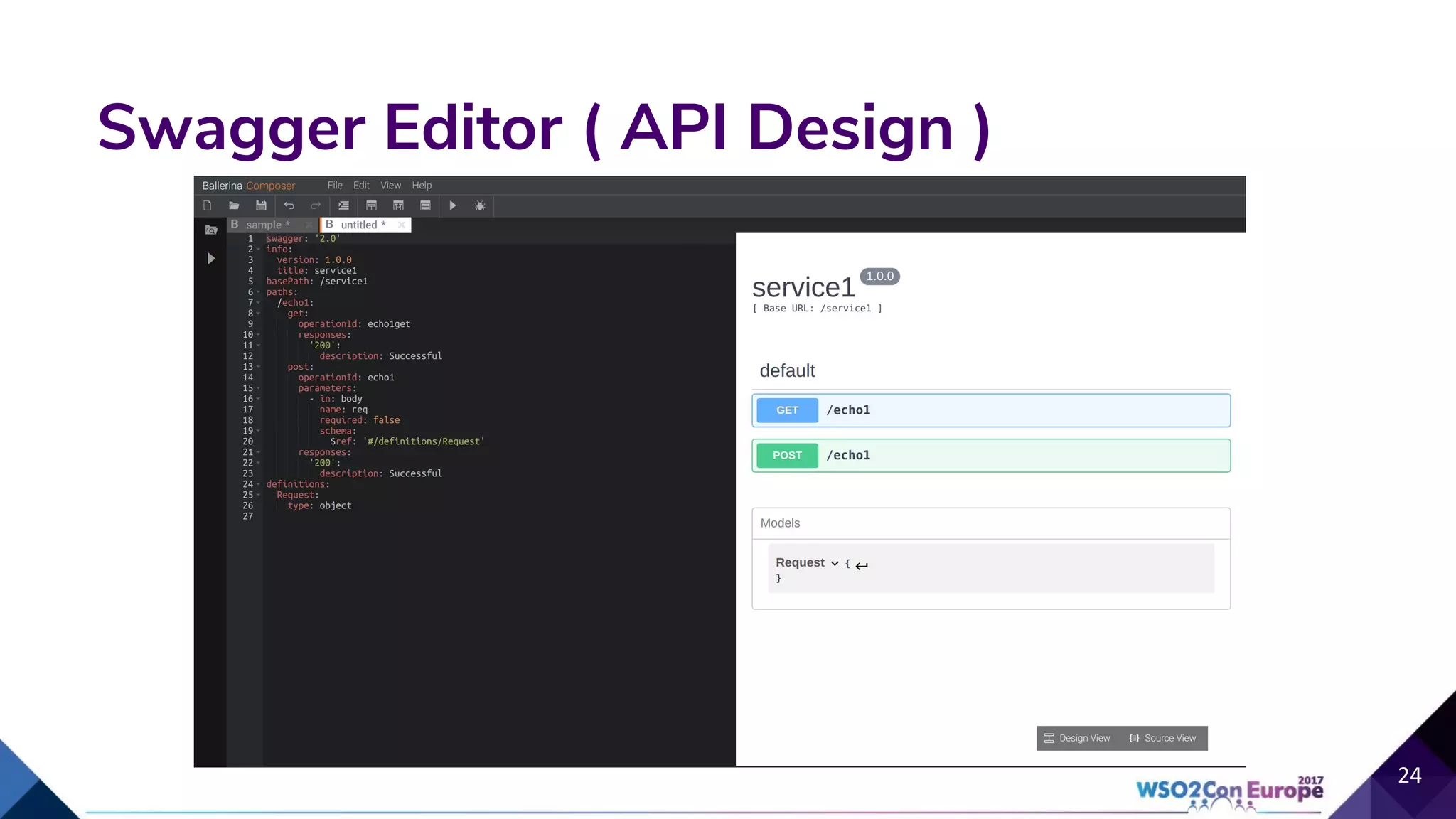Click the B icon on the sample tab
The width and height of the screenshot is (1456, 819).
[x=235, y=224]
